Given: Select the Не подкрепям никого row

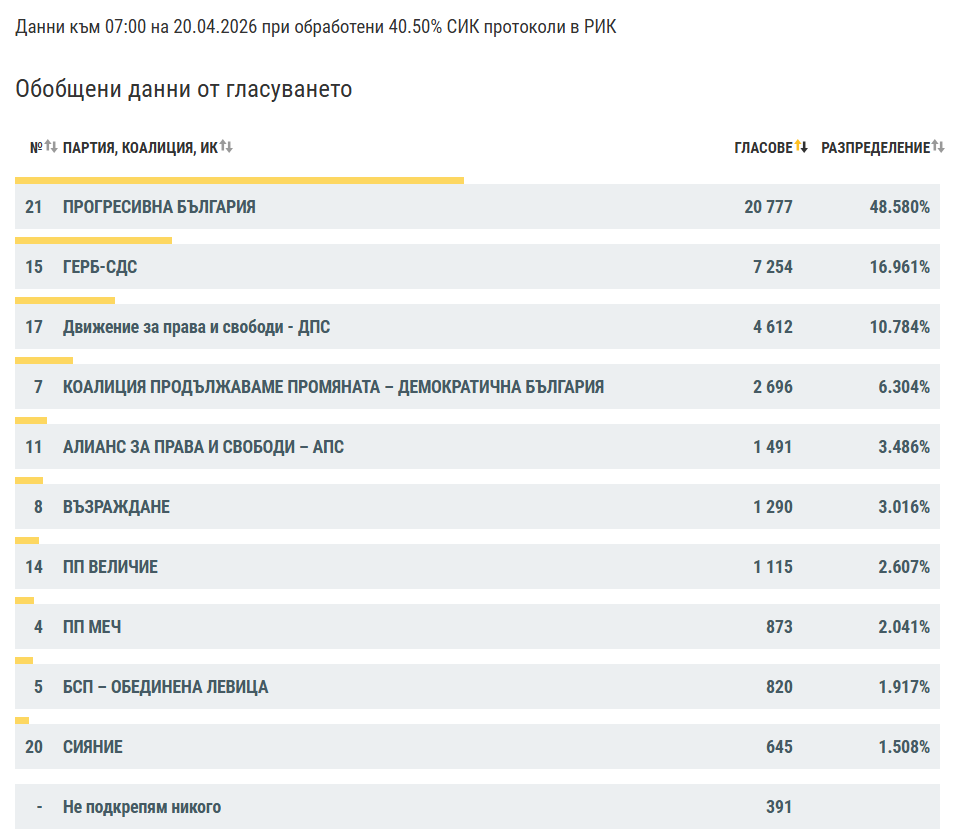Looking at the screenshot, I should [x=142, y=807].
